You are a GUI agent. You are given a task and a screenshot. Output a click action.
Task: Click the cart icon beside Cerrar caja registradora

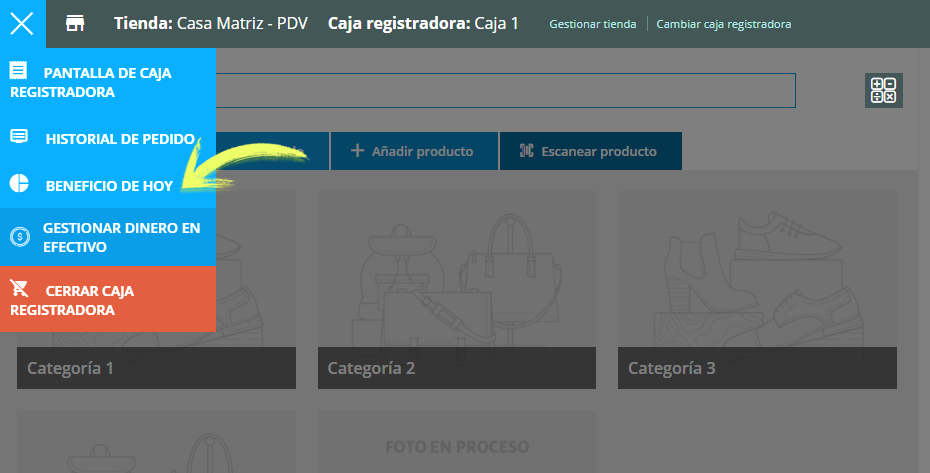pos(19,290)
